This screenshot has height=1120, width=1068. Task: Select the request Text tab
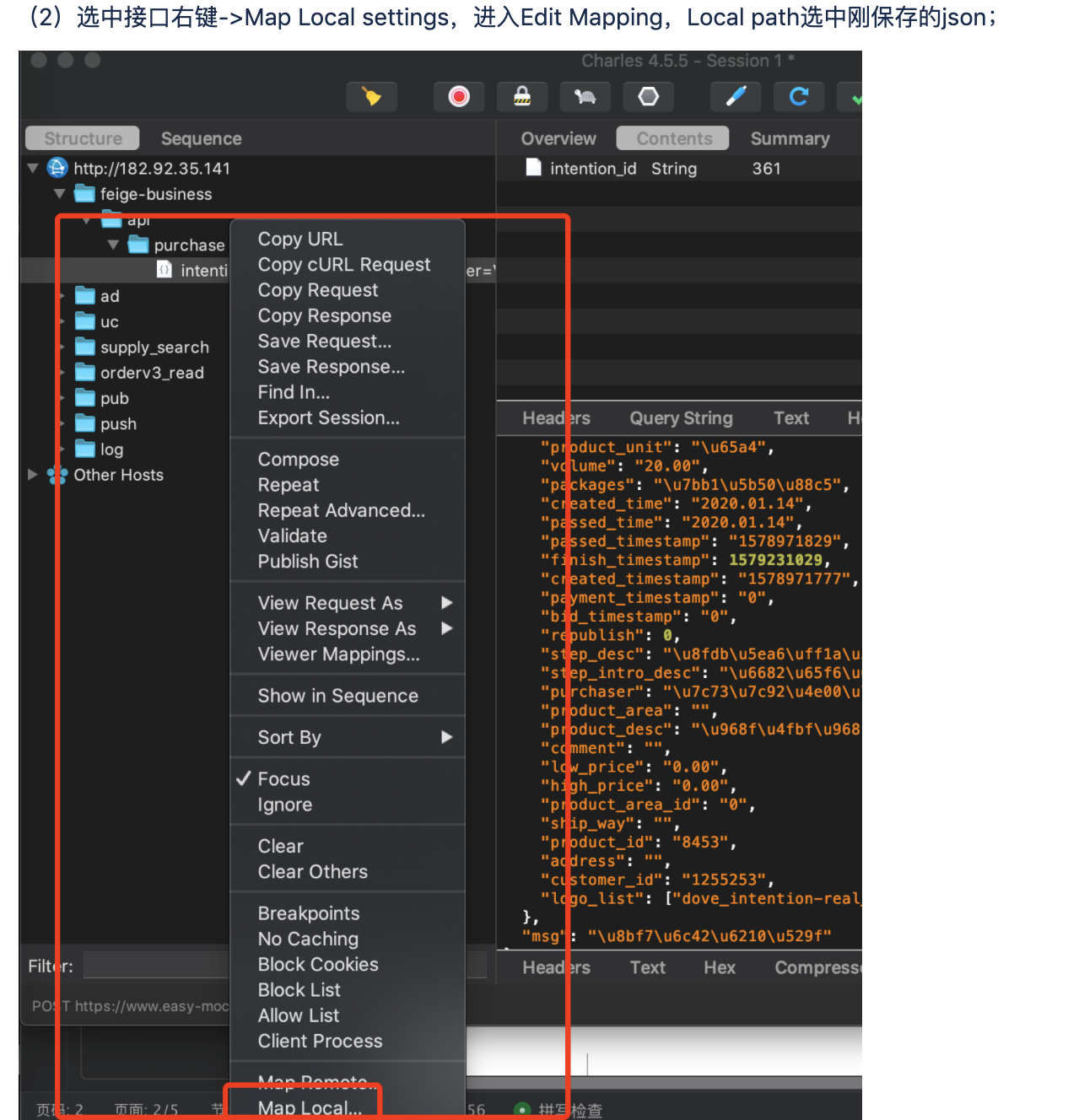791,418
